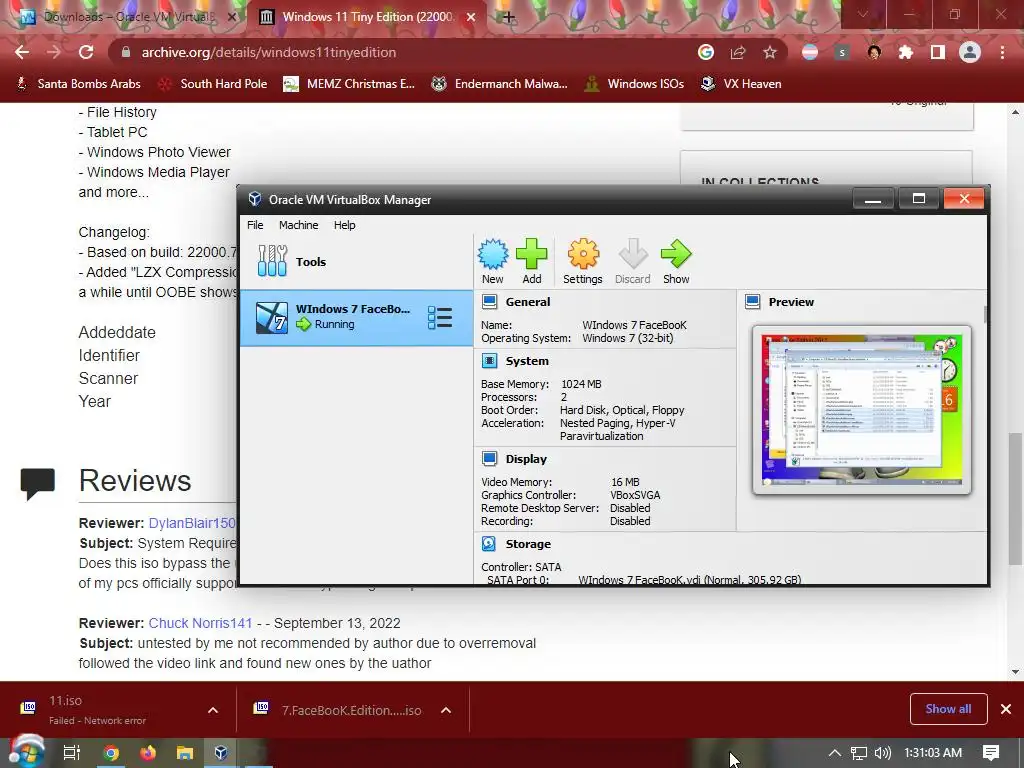Bookmark this page with star icon
This screenshot has width=1024, height=768.
(x=770, y=52)
